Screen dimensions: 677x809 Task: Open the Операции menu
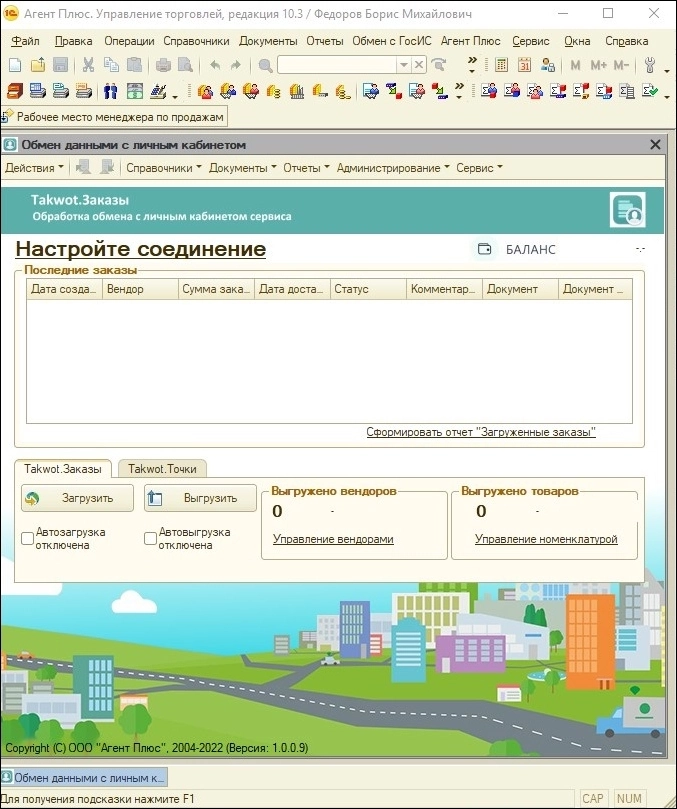pos(129,41)
